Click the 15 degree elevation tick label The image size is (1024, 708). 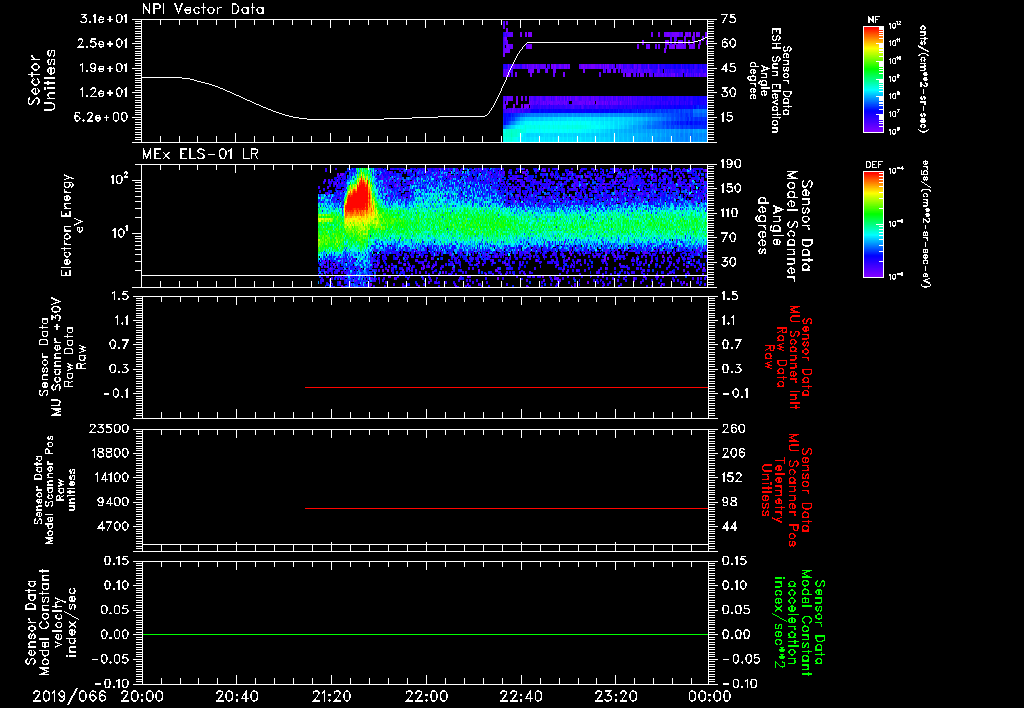pos(729,118)
